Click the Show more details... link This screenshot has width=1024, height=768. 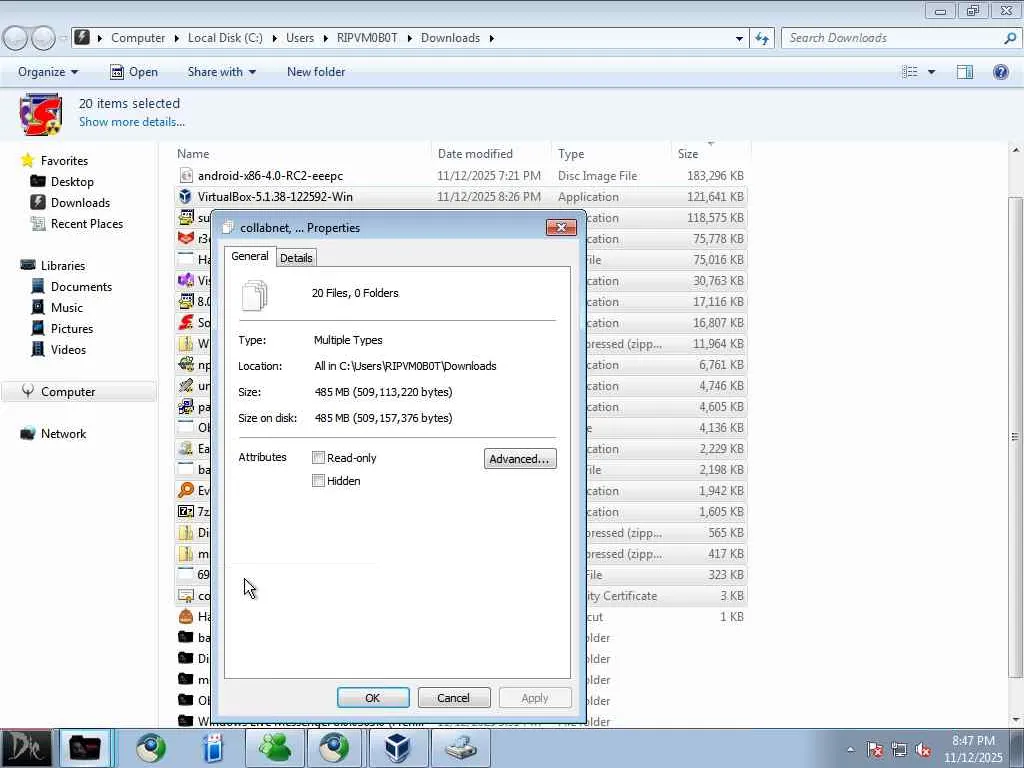[132, 121]
